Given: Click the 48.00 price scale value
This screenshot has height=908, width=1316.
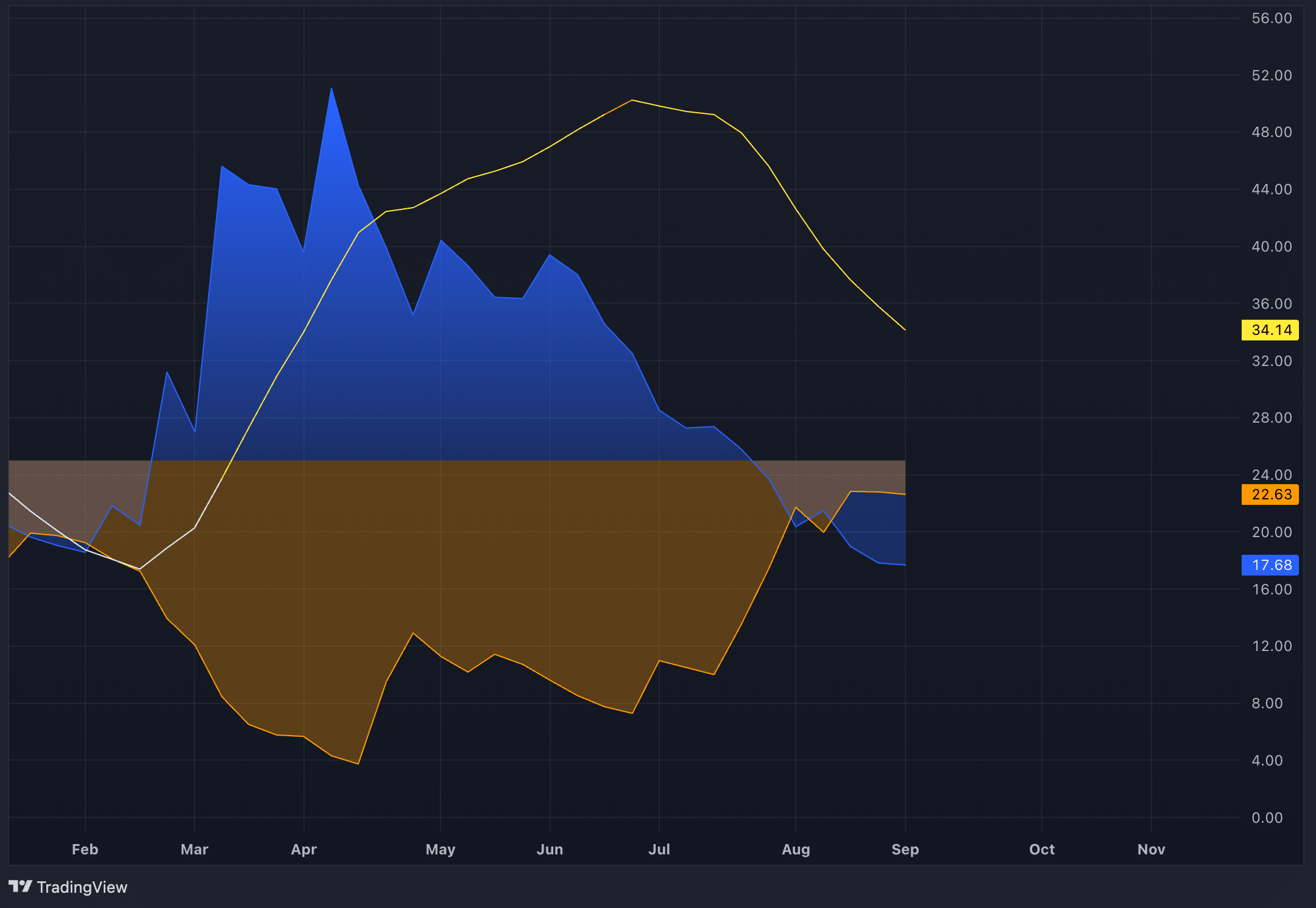Looking at the screenshot, I should tap(1272, 132).
